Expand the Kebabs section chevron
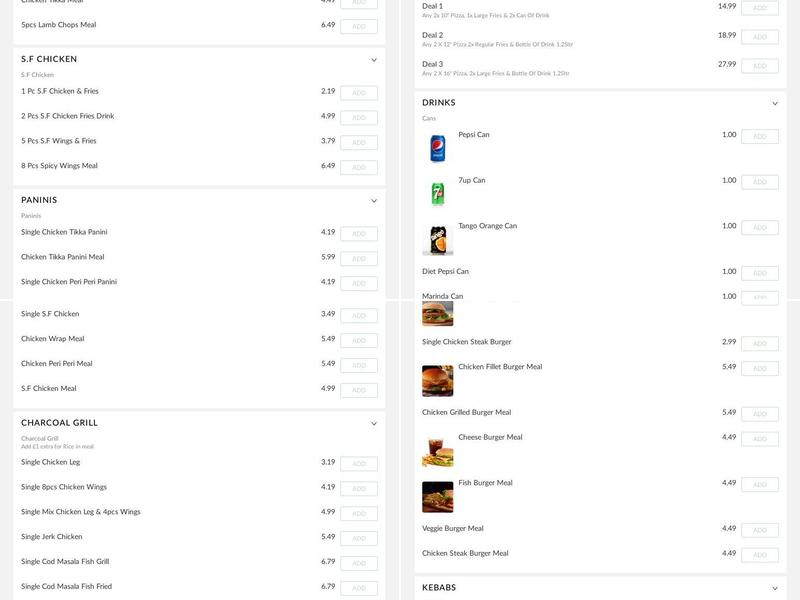The height and width of the screenshot is (600, 800). click(x=775, y=588)
